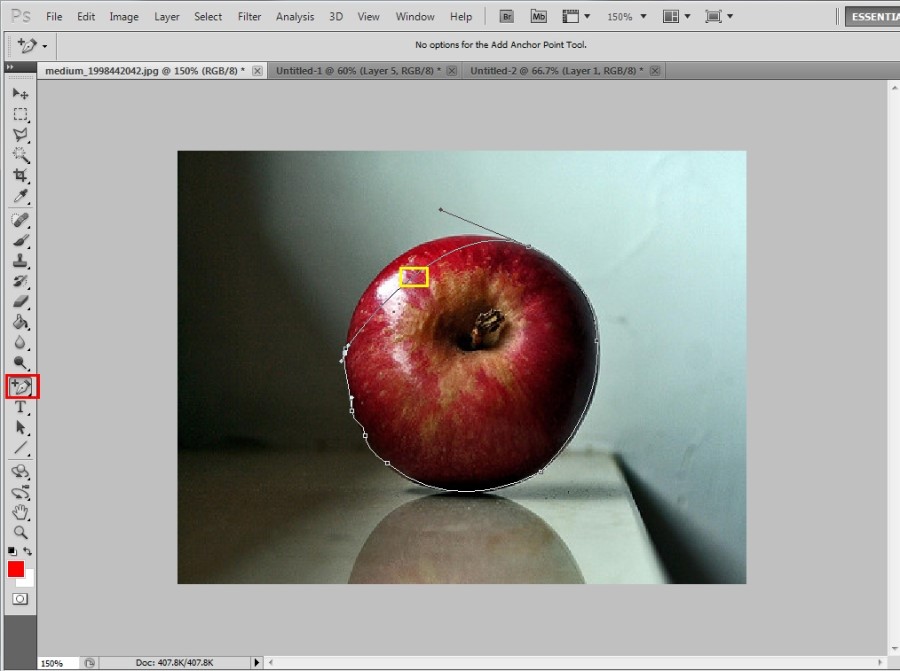Select the Zoom tool in toolbox
This screenshot has width=900, height=671.
pos(20,532)
